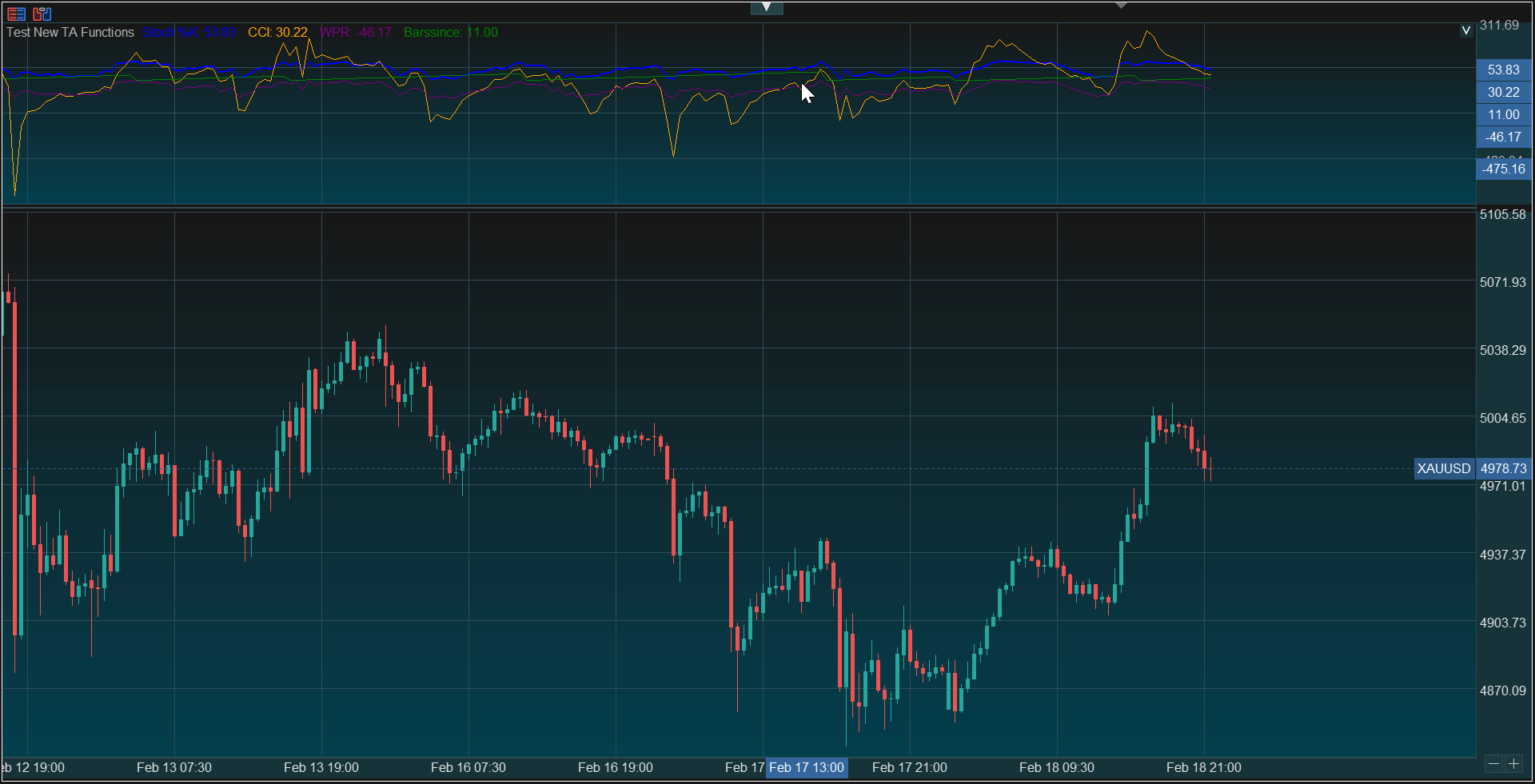Click the -475.16 value tag on indicator axis
Viewport: 1535px width, 784px height.
point(1503,169)
